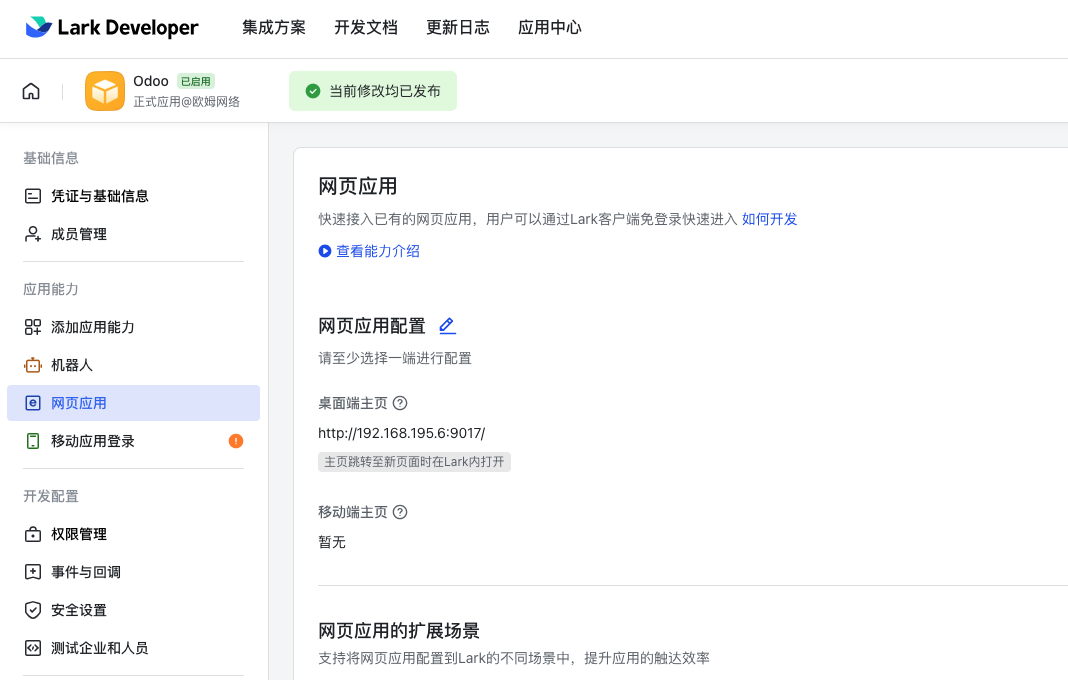Click the 主页跳转至新页面时在Lark内打开 tag
1068x680 pixels.
pyautogui.click(x=414, y=462)
